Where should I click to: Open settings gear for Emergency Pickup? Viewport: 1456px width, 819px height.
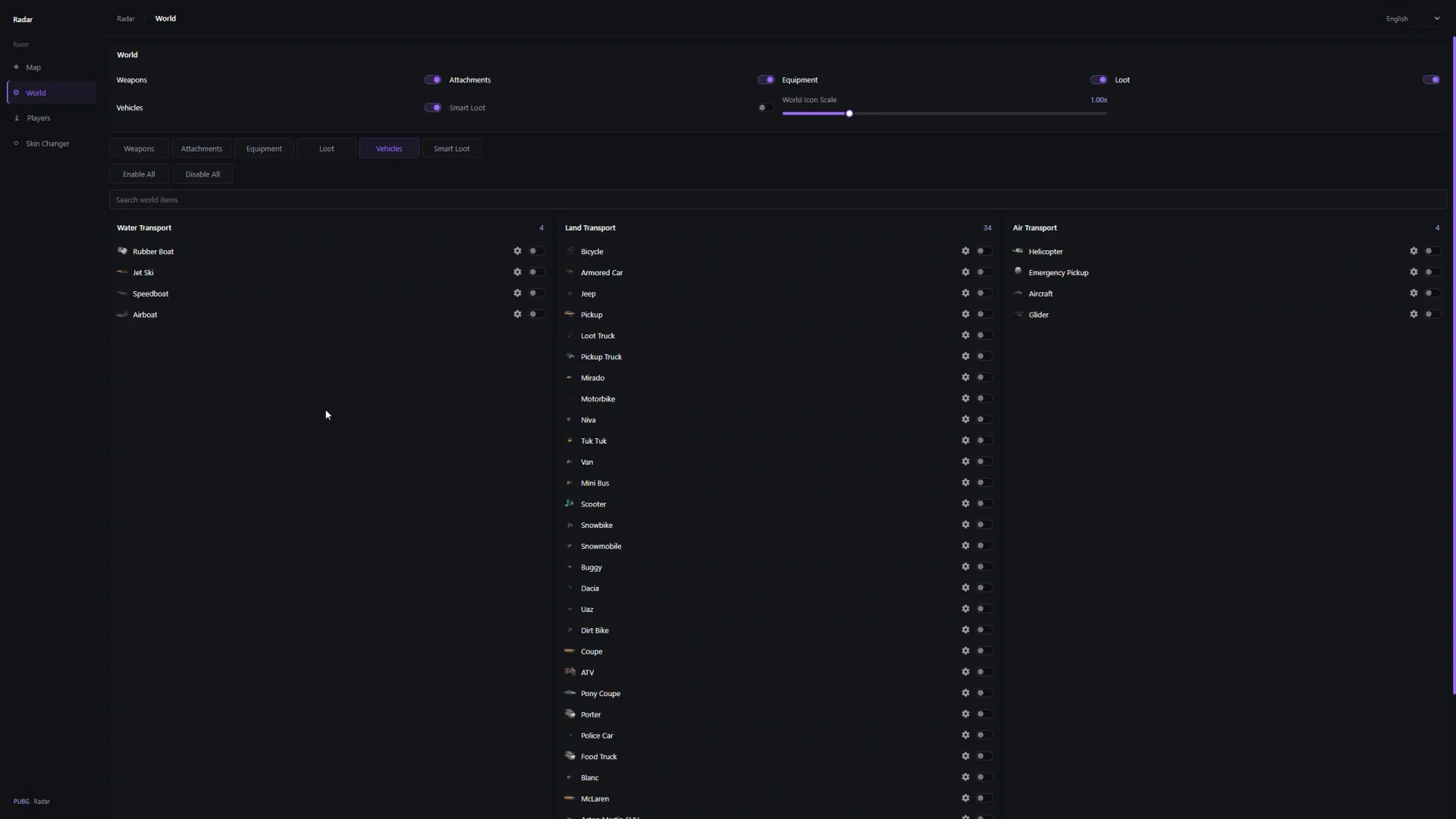click(1414, 272)
